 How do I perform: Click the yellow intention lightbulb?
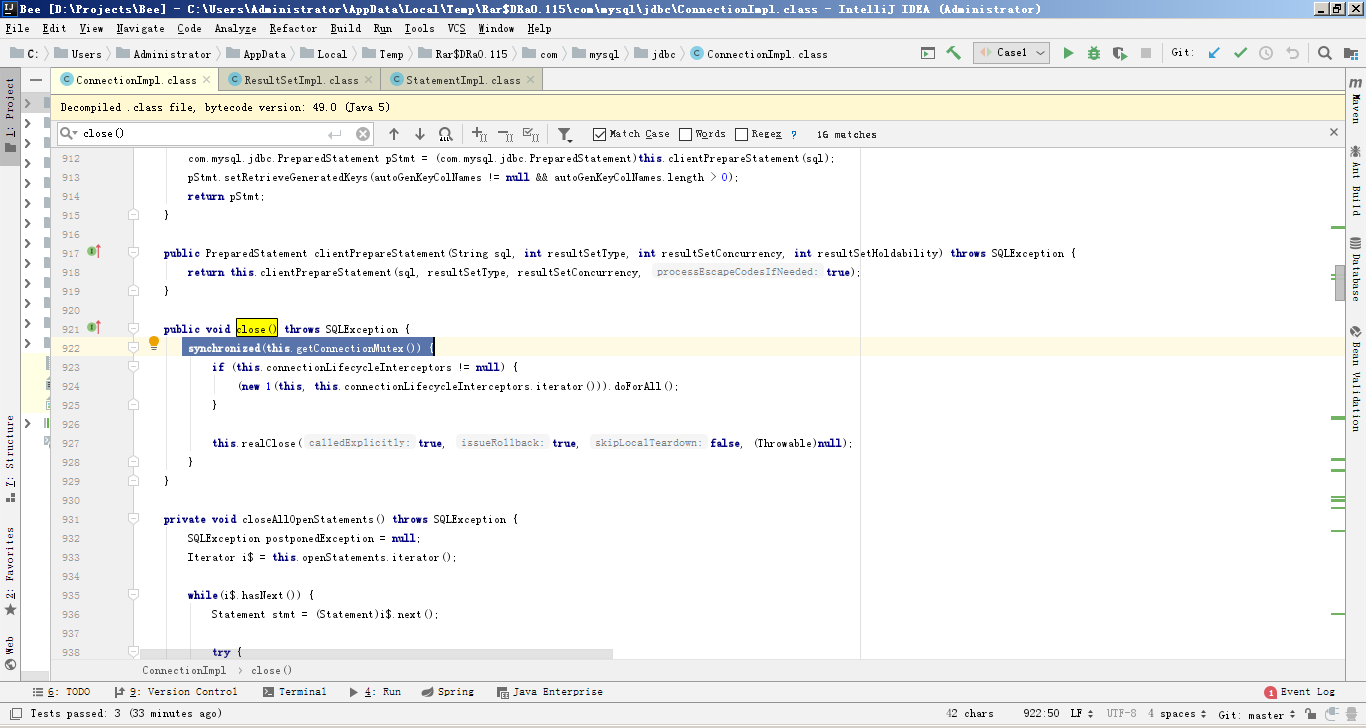point(154,343)
